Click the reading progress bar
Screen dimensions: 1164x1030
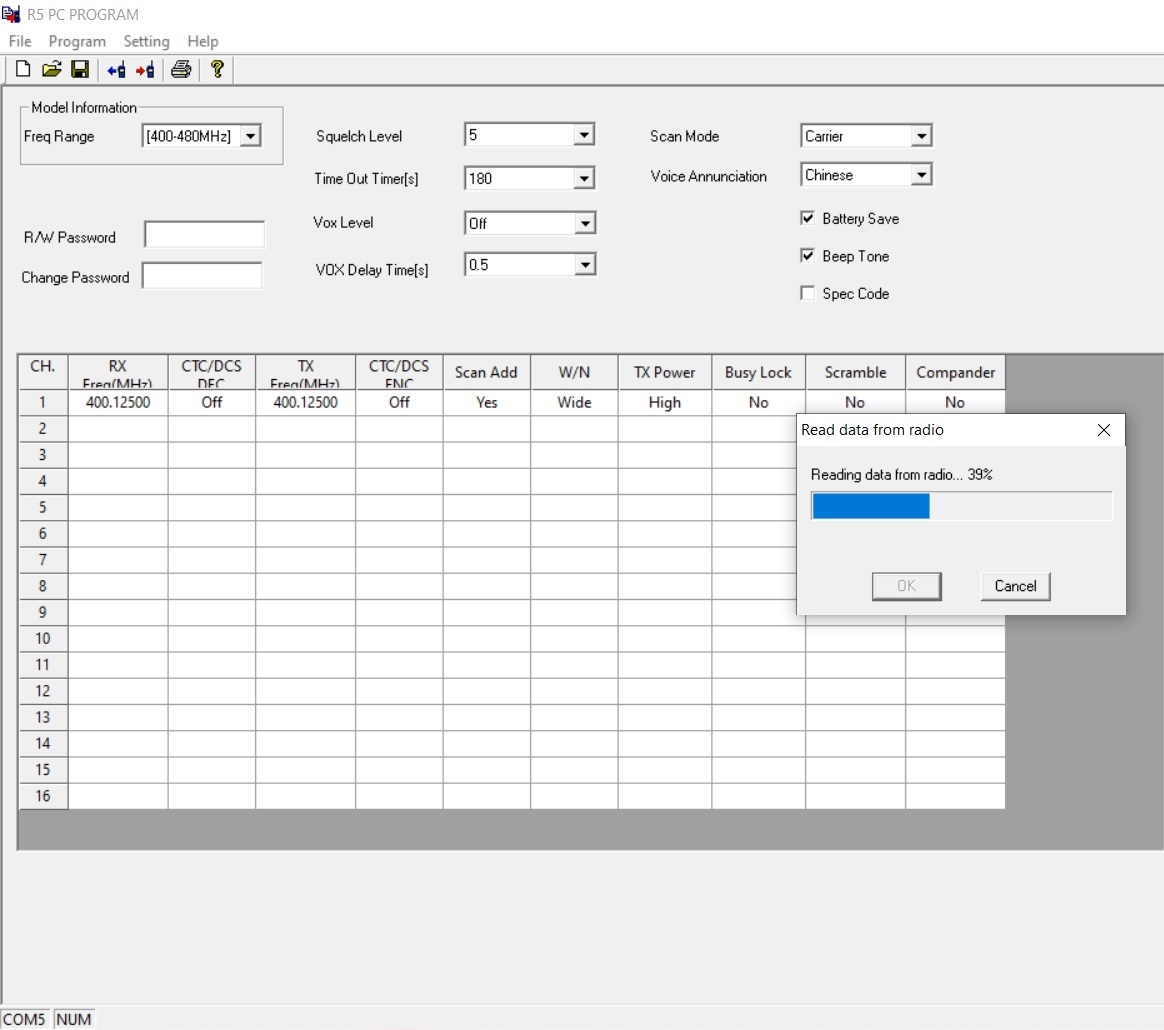[x=962, y=506]
